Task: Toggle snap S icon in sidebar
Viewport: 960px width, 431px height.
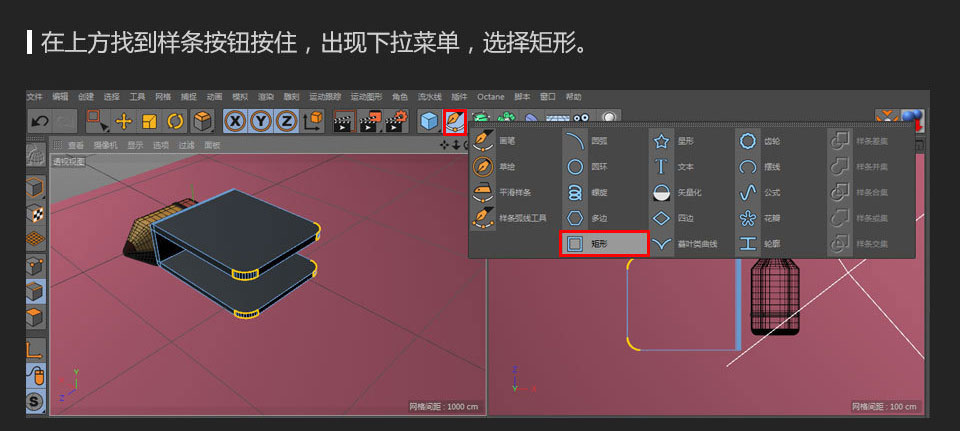Action: [36, 401]
